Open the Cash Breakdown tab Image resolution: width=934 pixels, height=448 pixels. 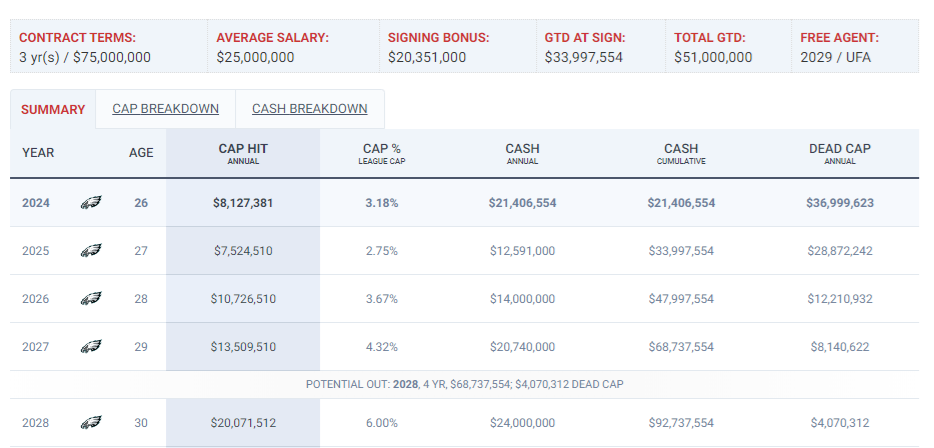(x=309, y=109)
